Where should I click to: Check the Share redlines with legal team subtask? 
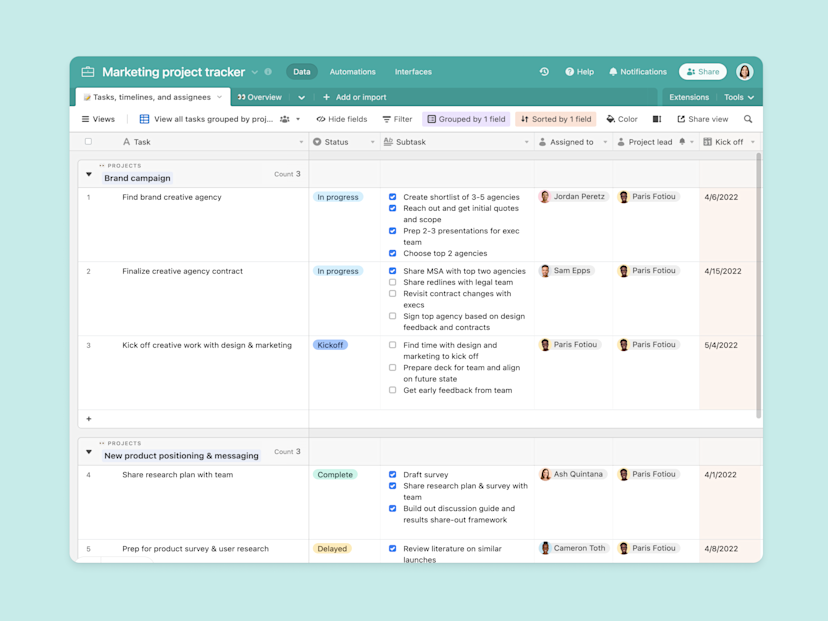pos(392,282)
